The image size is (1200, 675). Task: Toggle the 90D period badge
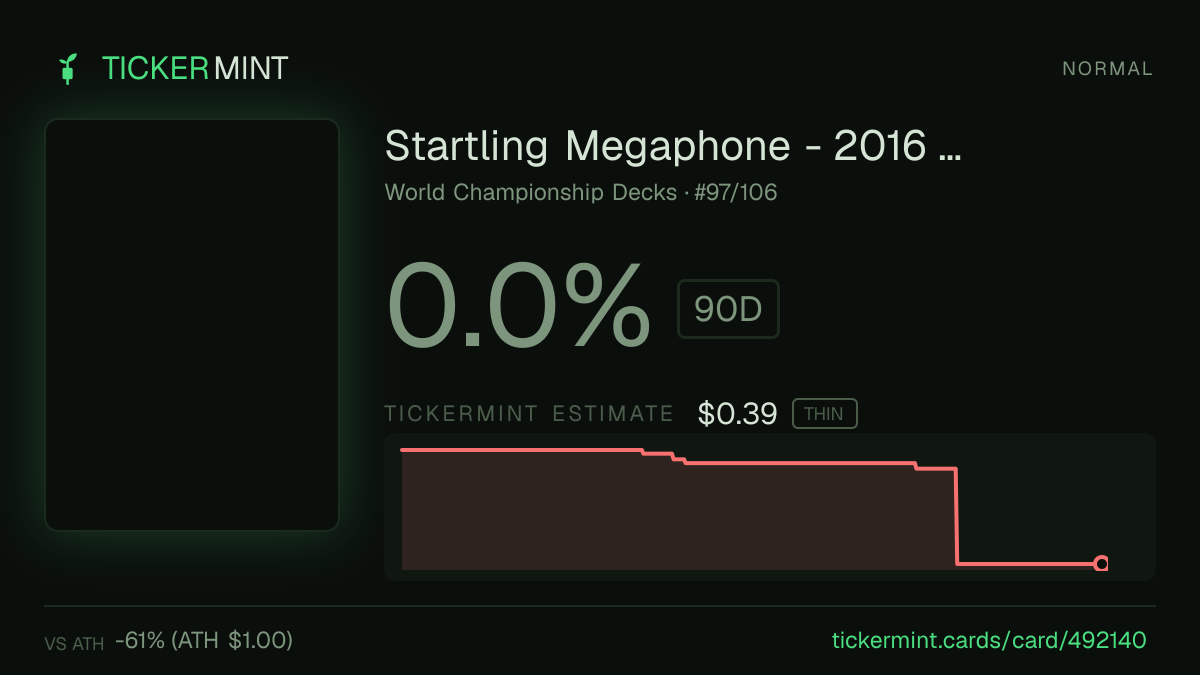728,309
